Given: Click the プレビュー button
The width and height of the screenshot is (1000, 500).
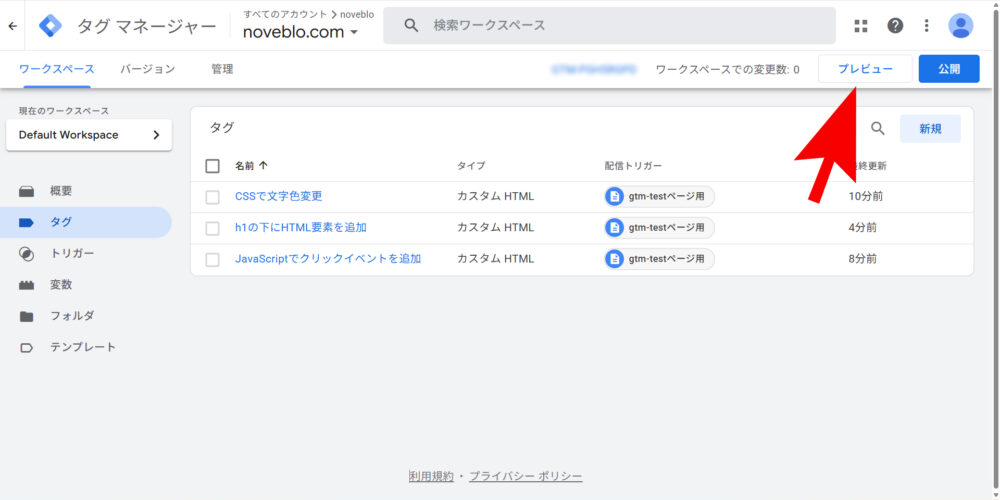Looking at the screenshot, I should tap(864, 69).
